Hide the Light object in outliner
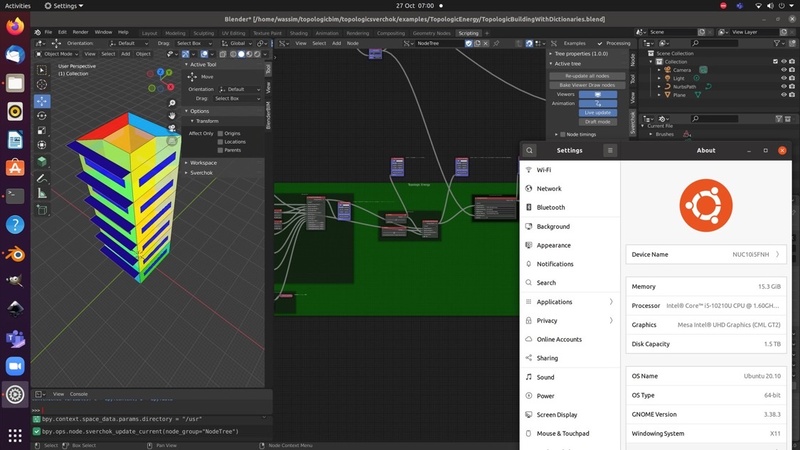Screen dimensions: 800x450 784,78
